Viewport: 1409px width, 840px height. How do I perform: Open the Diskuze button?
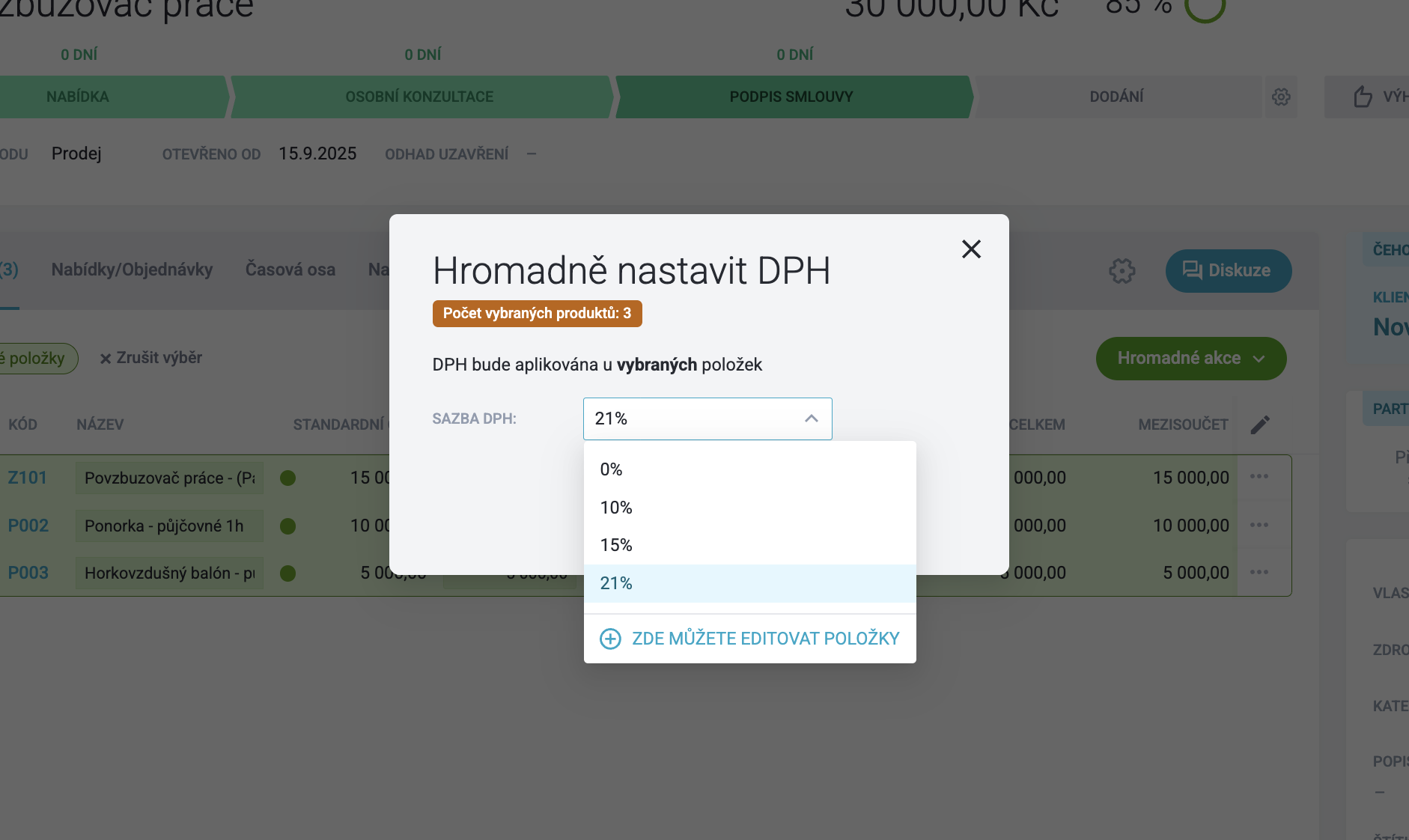[x=1228, y=270]
